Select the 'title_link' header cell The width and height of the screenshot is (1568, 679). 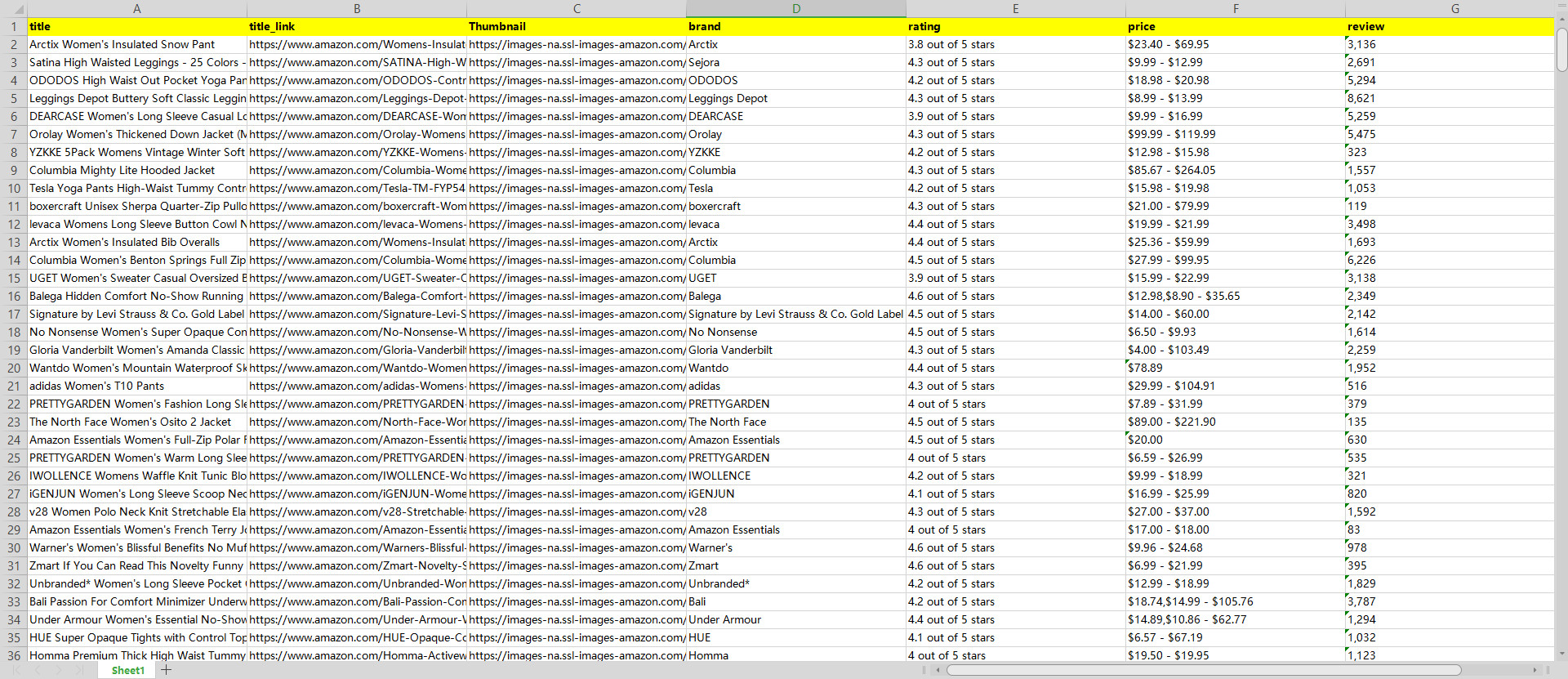(357, 26)
